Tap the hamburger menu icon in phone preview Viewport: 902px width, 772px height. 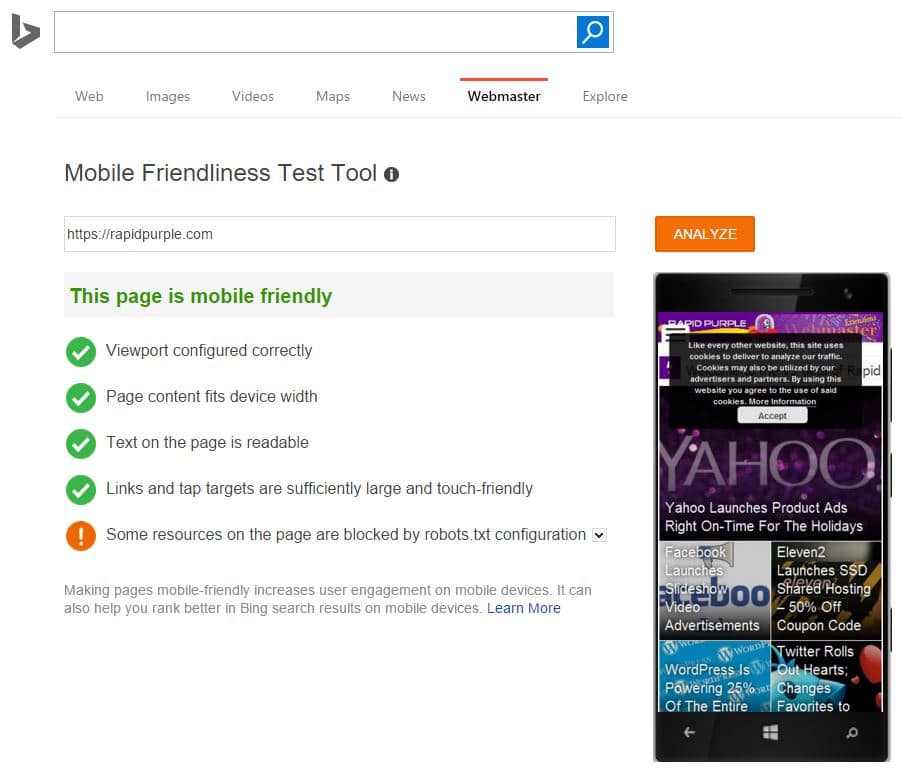click(x=675, y=334)
